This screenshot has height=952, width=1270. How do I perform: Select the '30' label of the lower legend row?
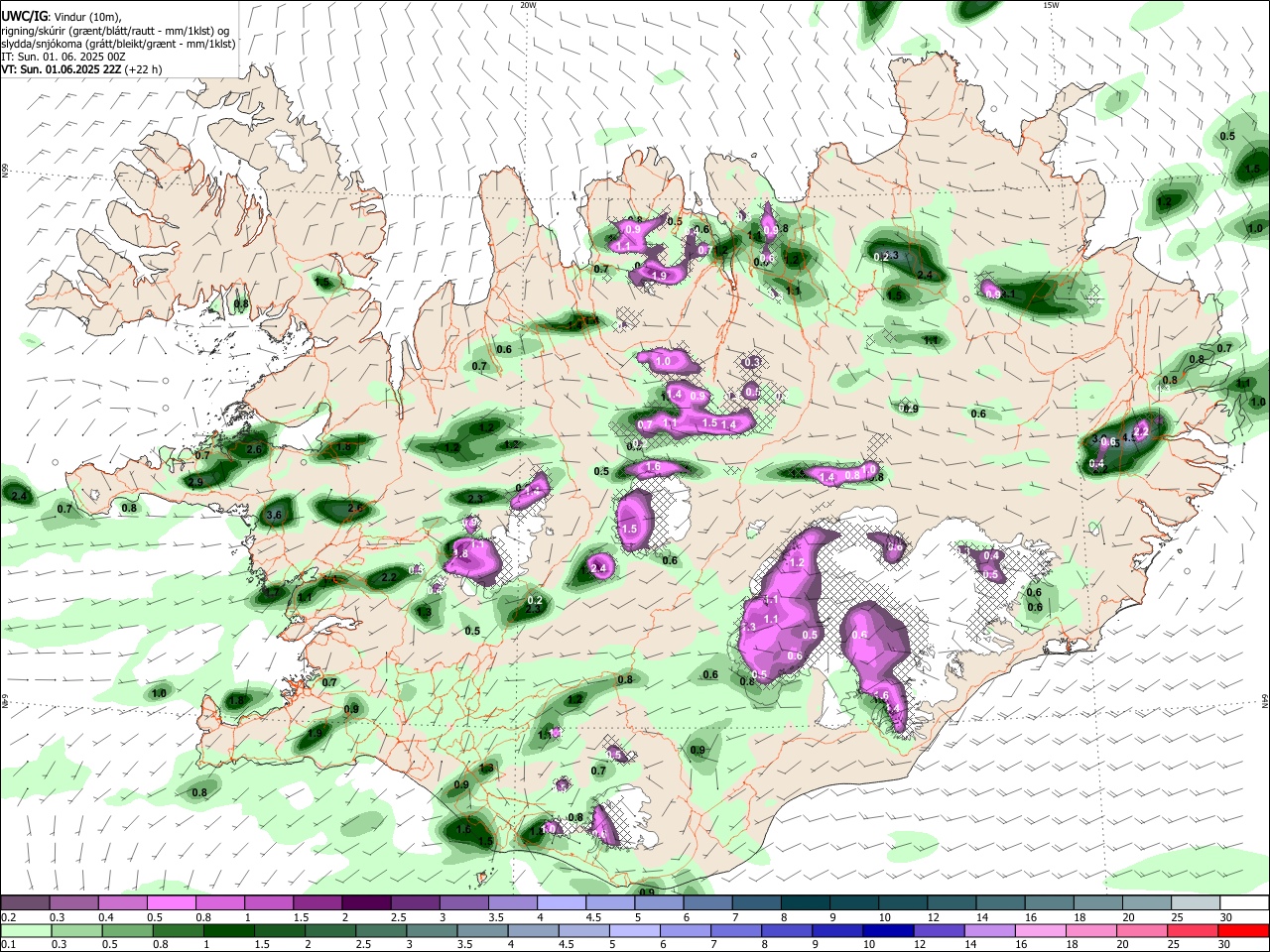pos(1226,945)
